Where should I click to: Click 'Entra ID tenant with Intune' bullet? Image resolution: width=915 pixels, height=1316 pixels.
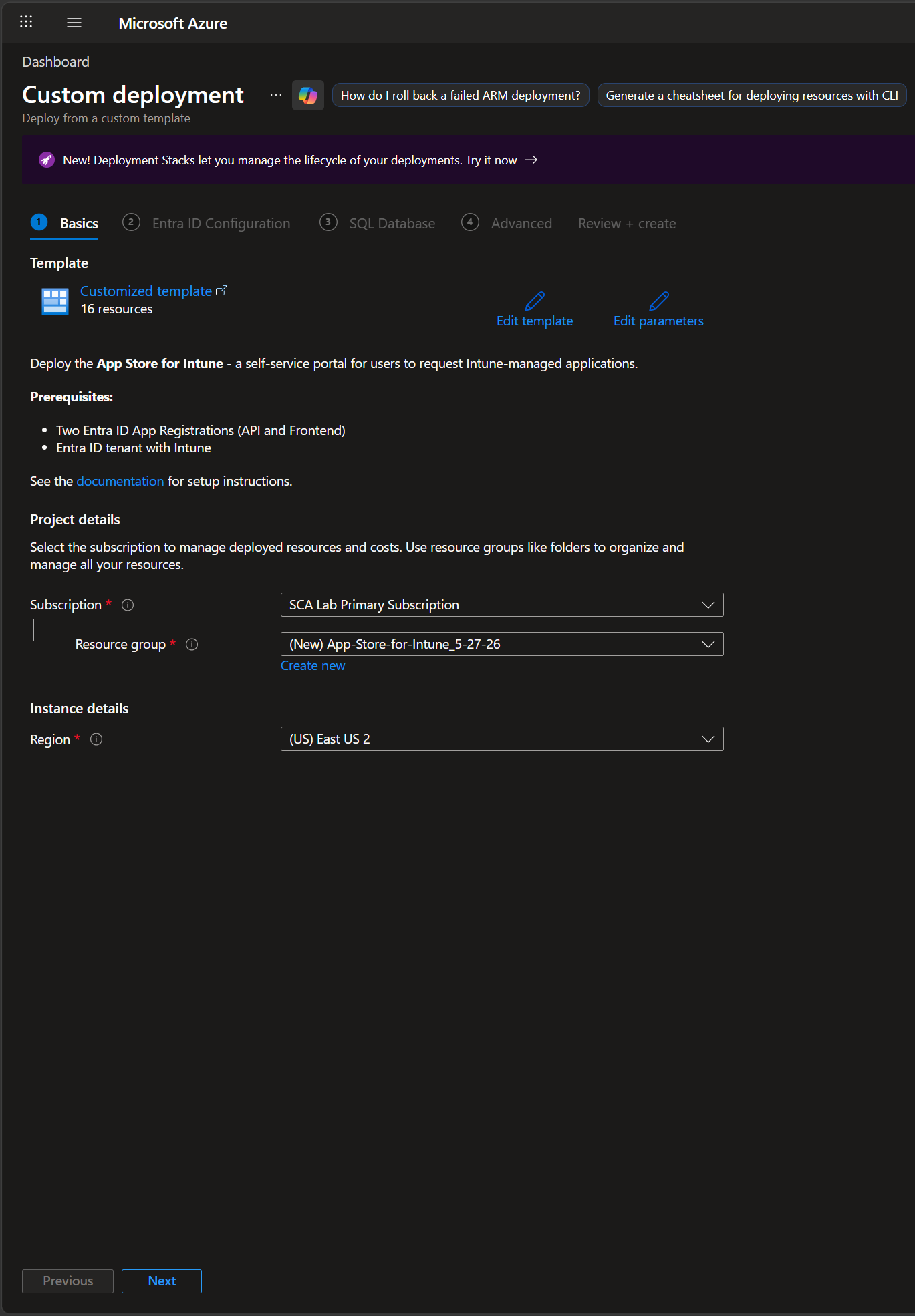point(134,448)
